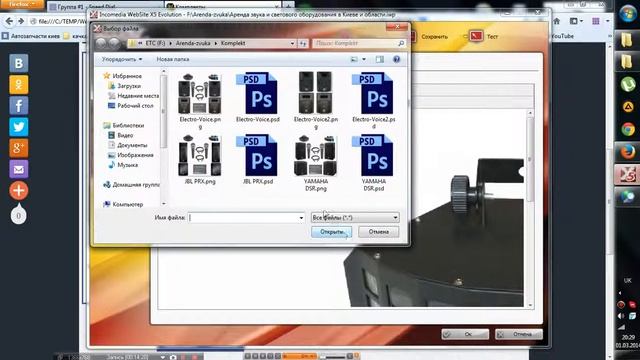This screenshot has width=640, height=360.
Task: Click Сохранить in WebSite X5 toolbar
Action: click(x=429, y=36)
